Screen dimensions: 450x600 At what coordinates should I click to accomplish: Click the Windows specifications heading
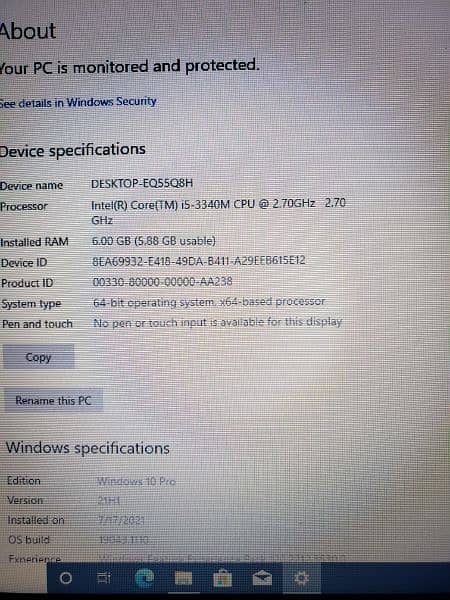(x=88, y=448)
